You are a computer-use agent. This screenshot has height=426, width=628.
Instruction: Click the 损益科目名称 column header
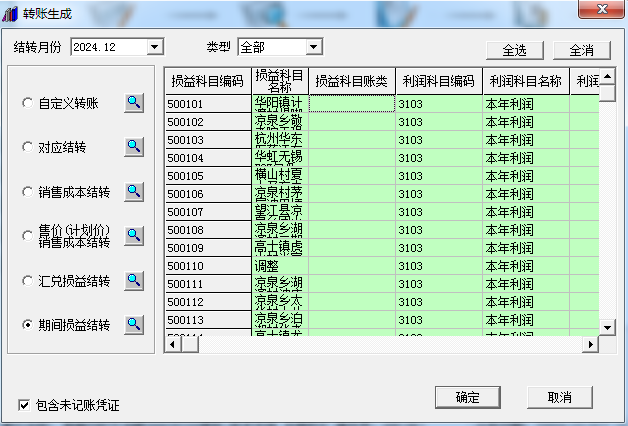coord(280,81)
